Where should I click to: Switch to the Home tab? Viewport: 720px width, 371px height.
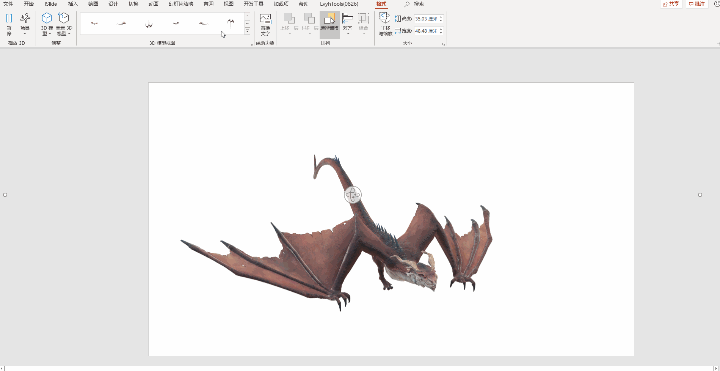coord(29,4)
